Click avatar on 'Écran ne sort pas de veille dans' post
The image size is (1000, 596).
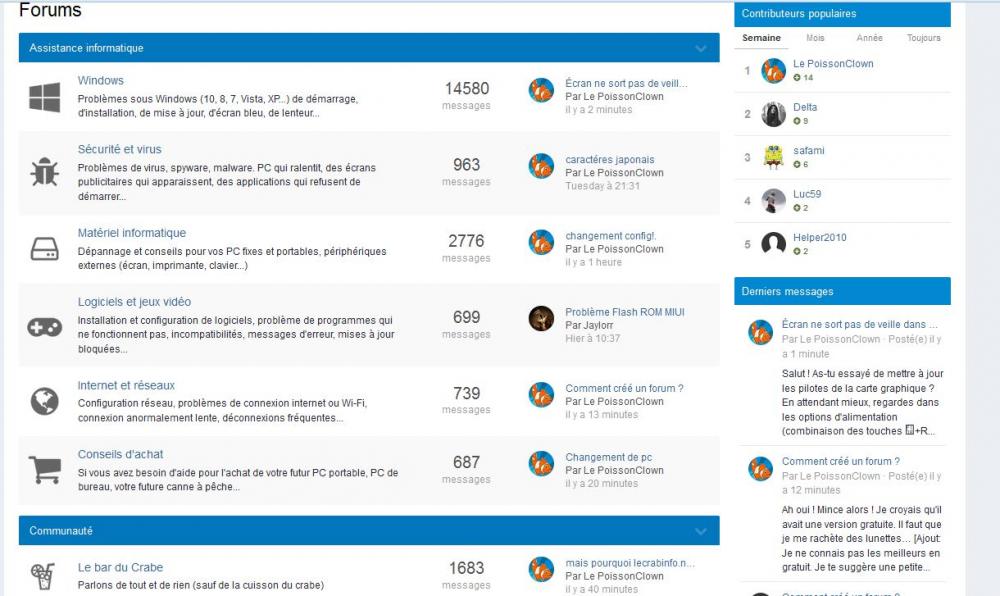[x=760, y=332]
